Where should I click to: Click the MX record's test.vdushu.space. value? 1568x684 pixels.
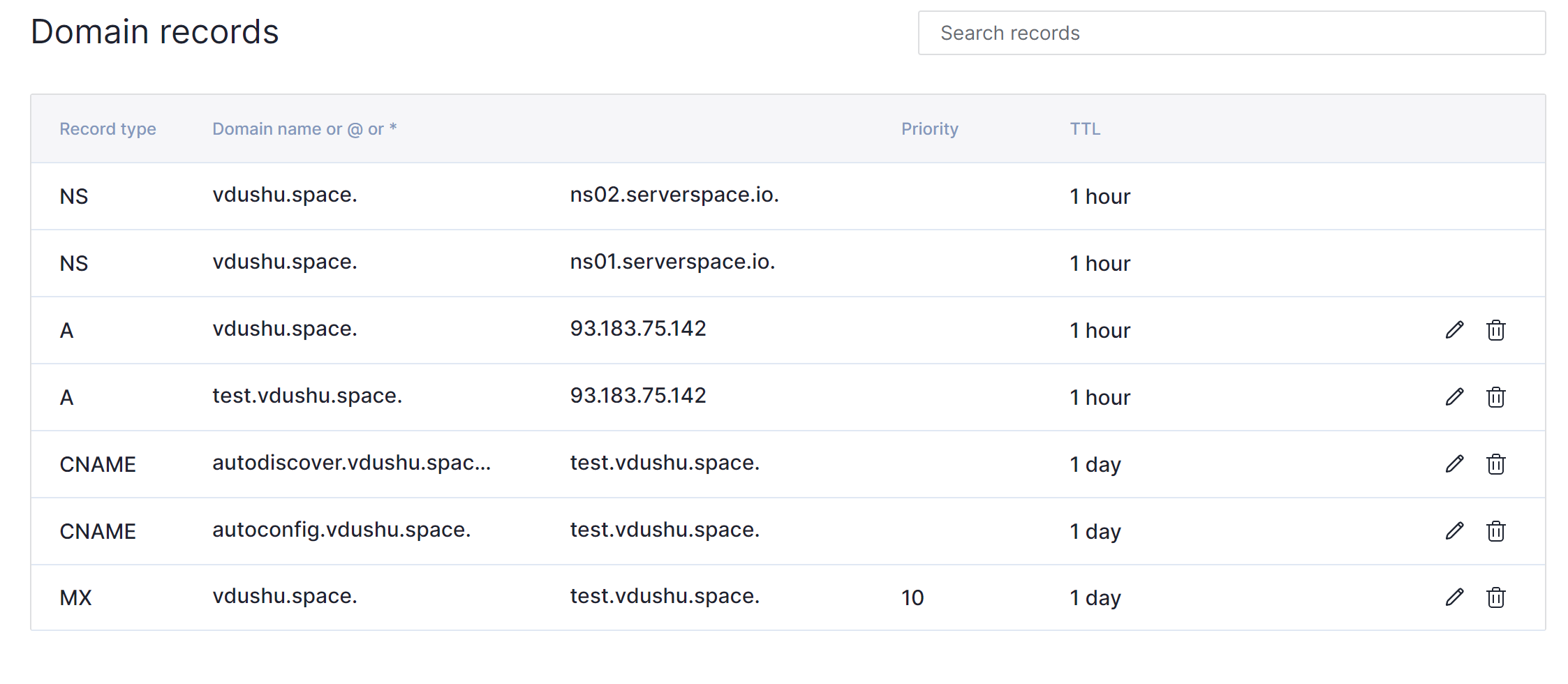coord(665,596)
